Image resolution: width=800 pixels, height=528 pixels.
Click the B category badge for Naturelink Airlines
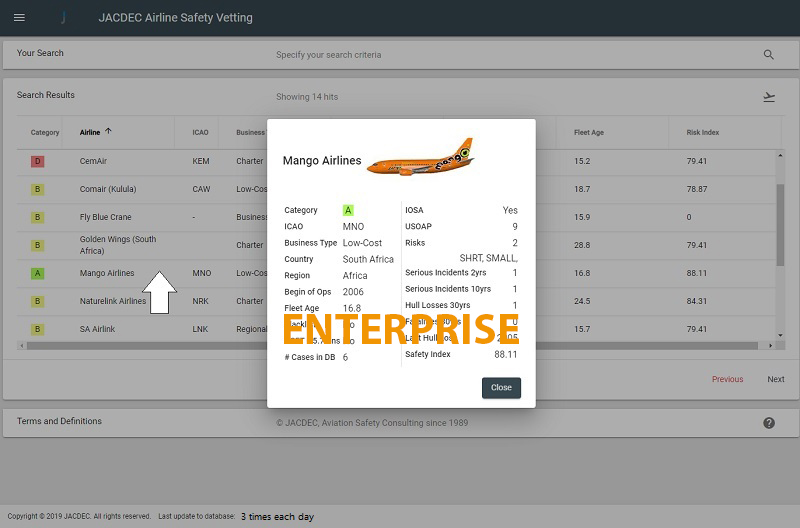pos(37,301)
